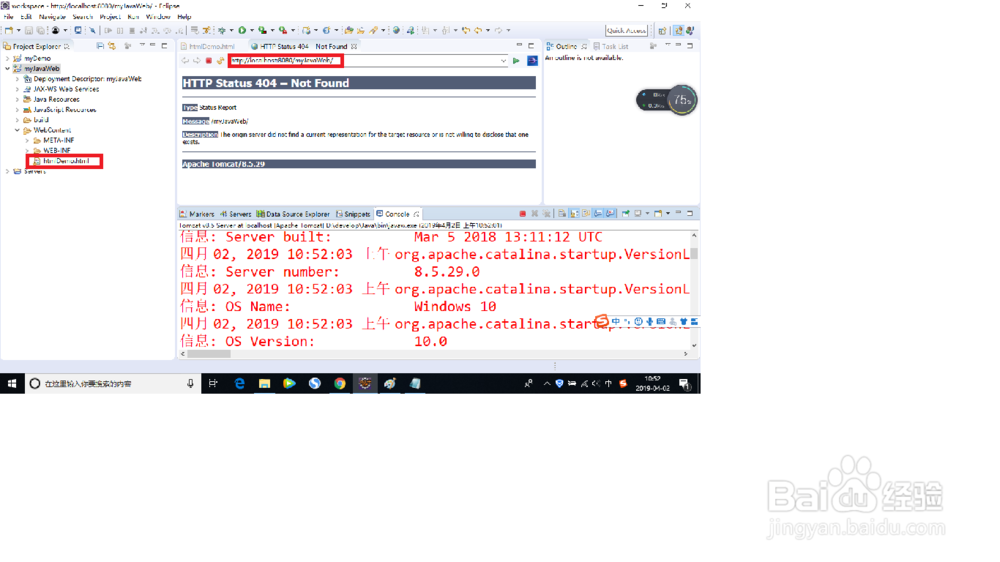The height and width of the screenshot is (562, 1000).
Task: Click the Open Perspective icon near Quick Access
Action: click(x=663, y=30)
